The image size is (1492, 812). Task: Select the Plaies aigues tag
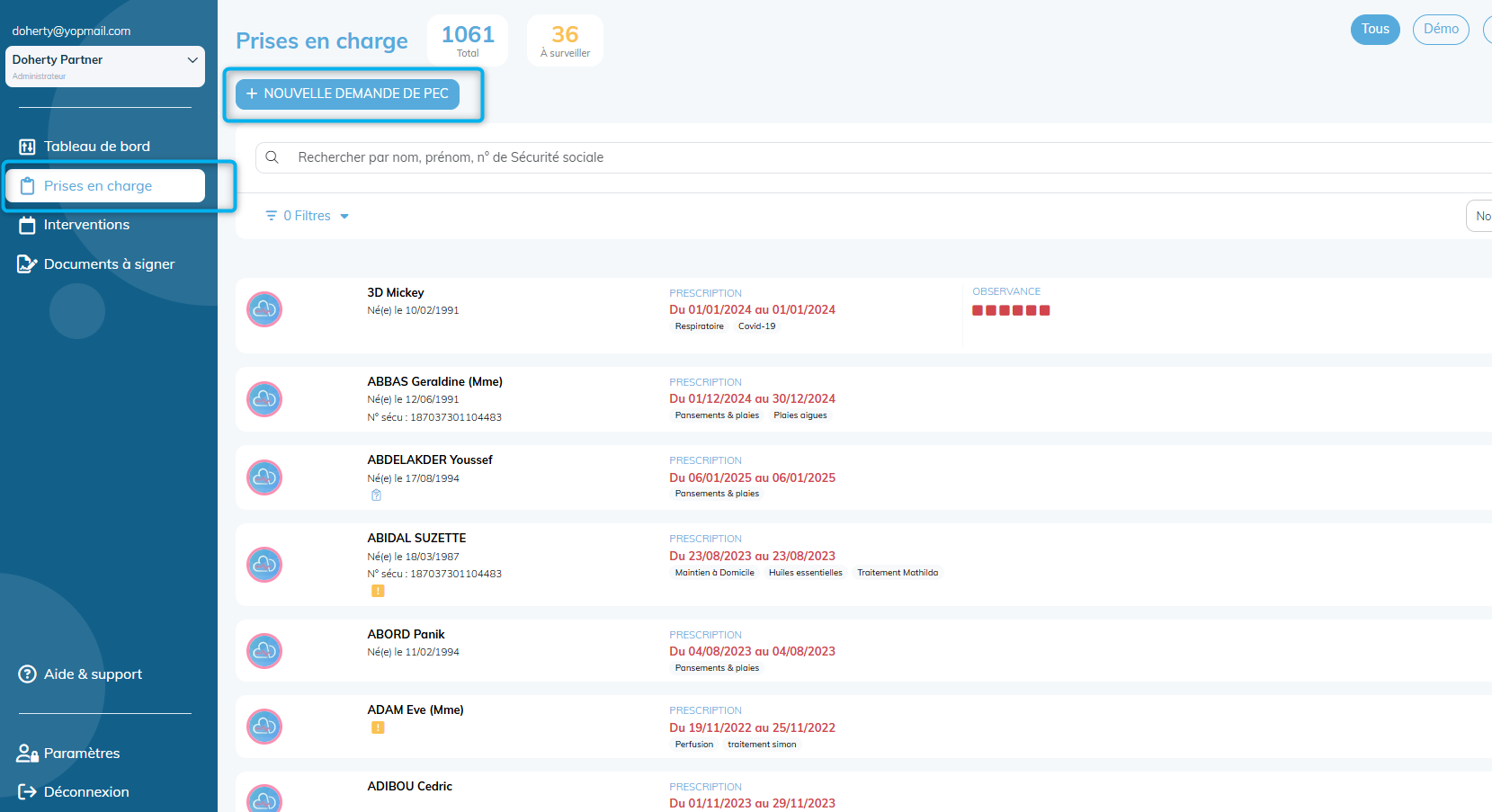[800, 415]
